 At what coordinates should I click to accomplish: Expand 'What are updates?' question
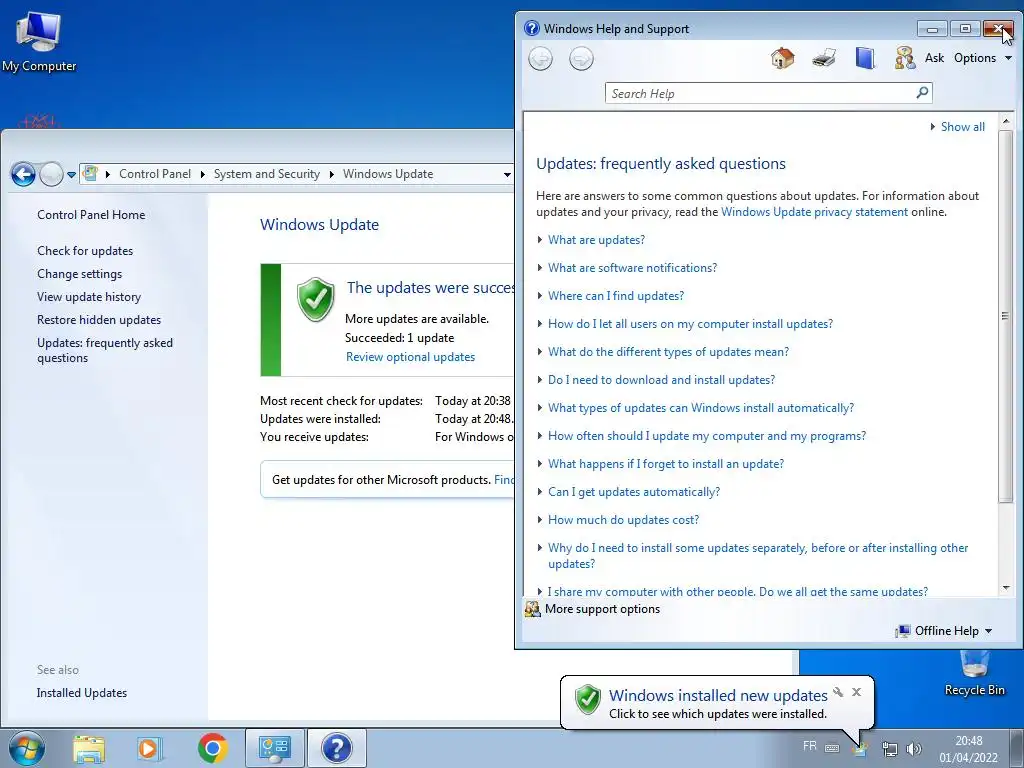596,240
